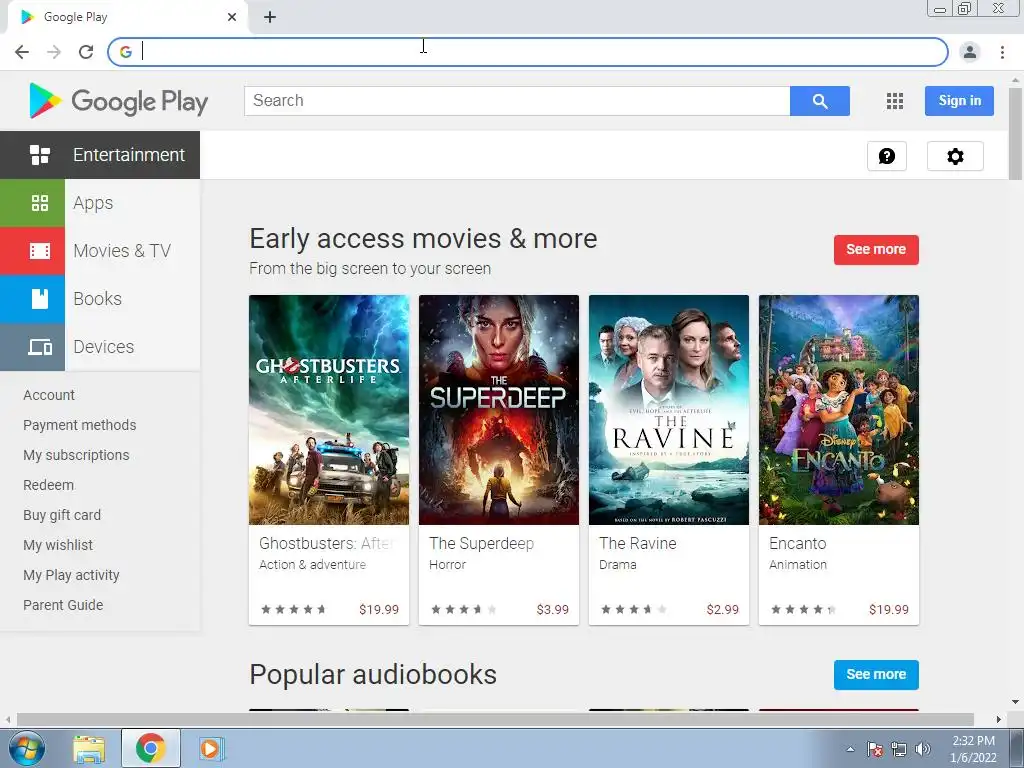Viewport: 1024px width, 768px height.
Task: Click the Popular audiobooks heading
Action: tap(373, 675)
